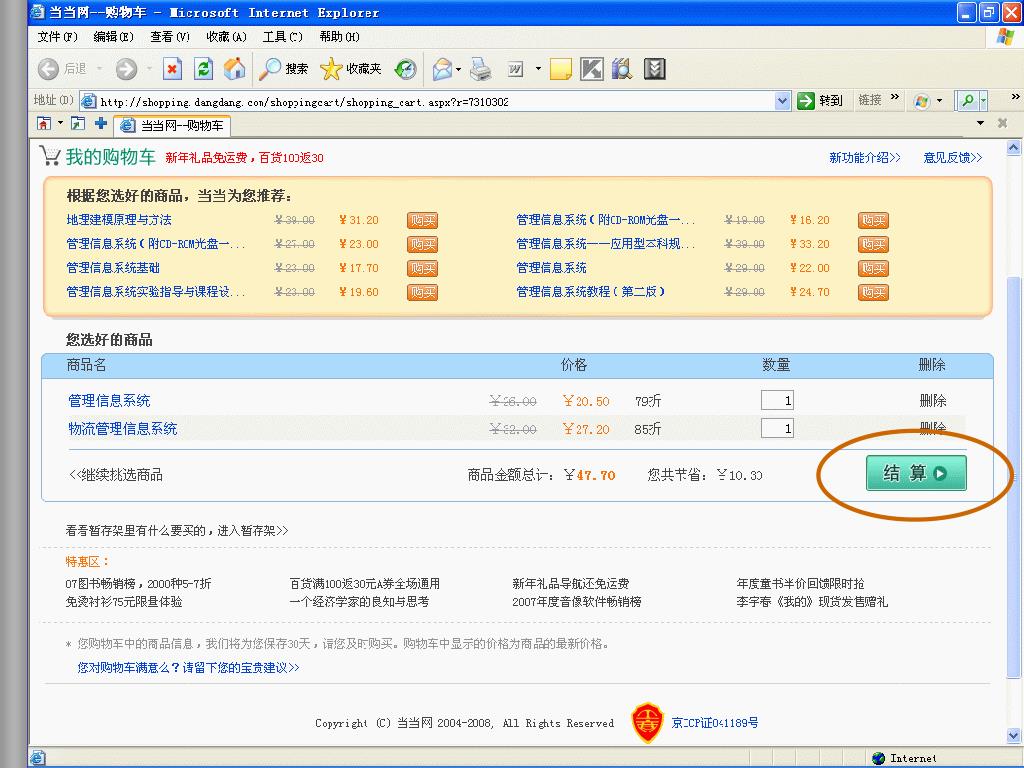Screen dimensions: 1024x768
Task: Open the 意见反馈>> link
Action: click(x=952, y=157)
